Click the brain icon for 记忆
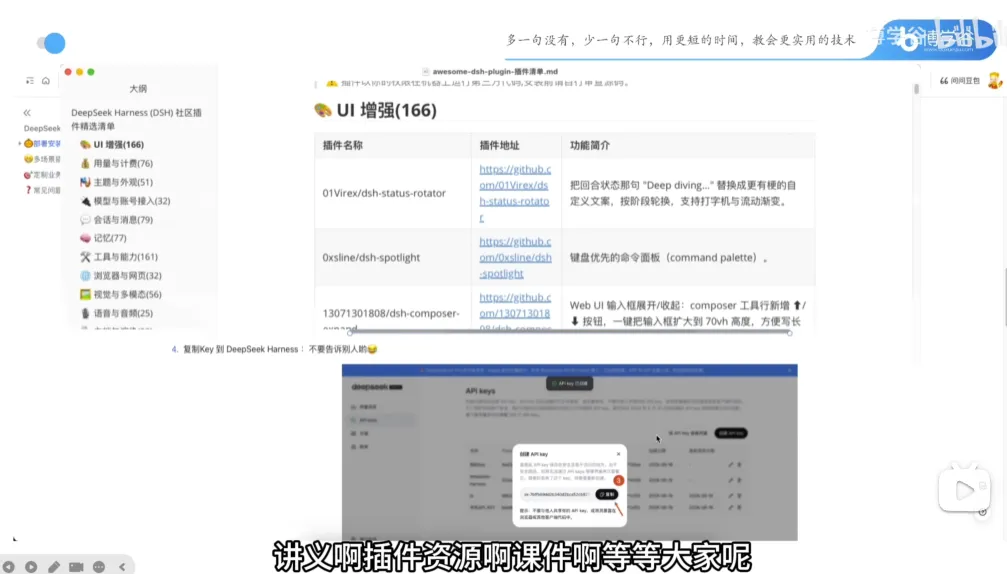The image size is (1007, 574). (85, 238)
